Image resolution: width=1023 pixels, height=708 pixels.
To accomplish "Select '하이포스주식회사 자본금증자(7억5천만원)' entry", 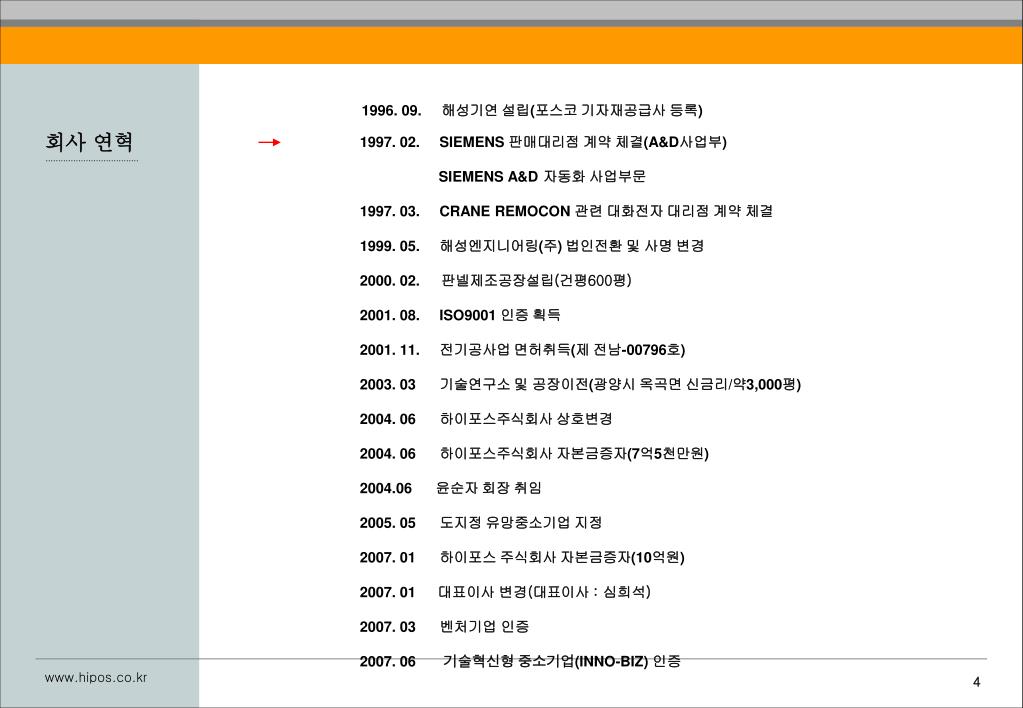I will [574, 454].
